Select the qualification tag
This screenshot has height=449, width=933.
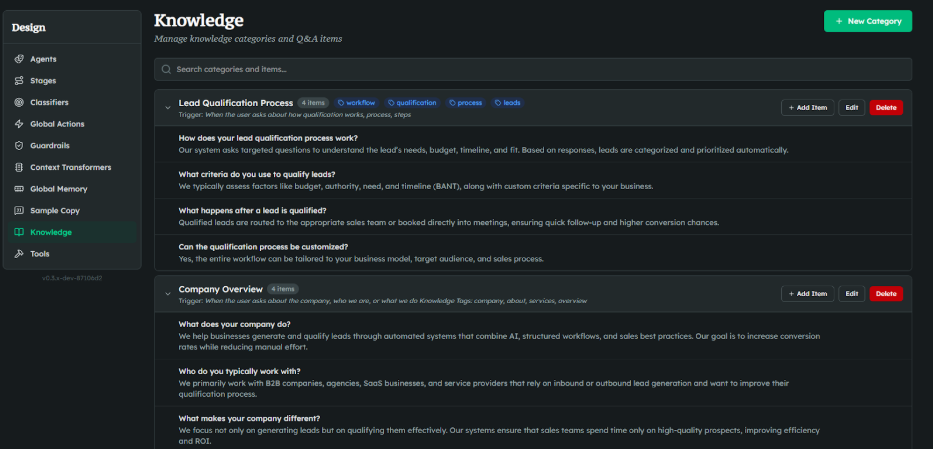412,103
